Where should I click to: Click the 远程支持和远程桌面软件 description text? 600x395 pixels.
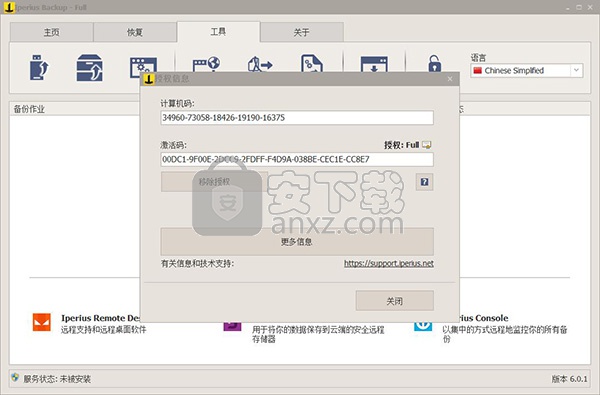[x=103, y=329]
